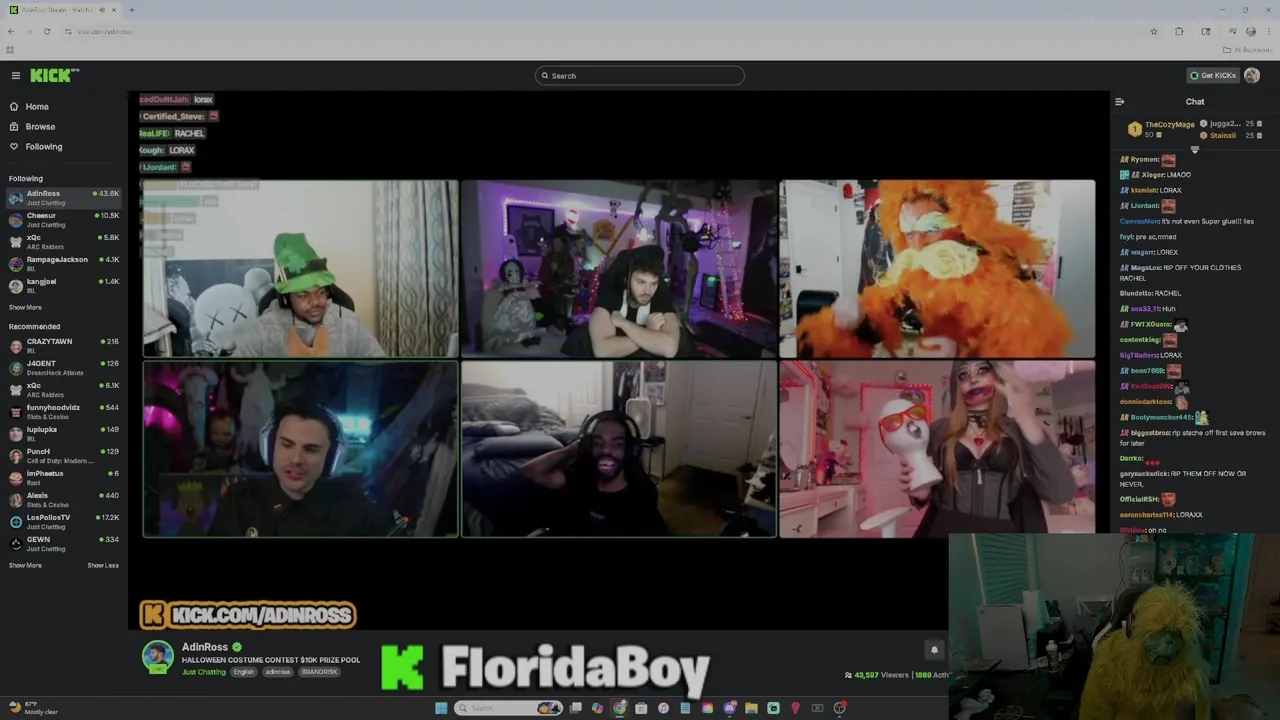Open PuncH recommended channel
1280x720 pixels.
tap(64, 456)
